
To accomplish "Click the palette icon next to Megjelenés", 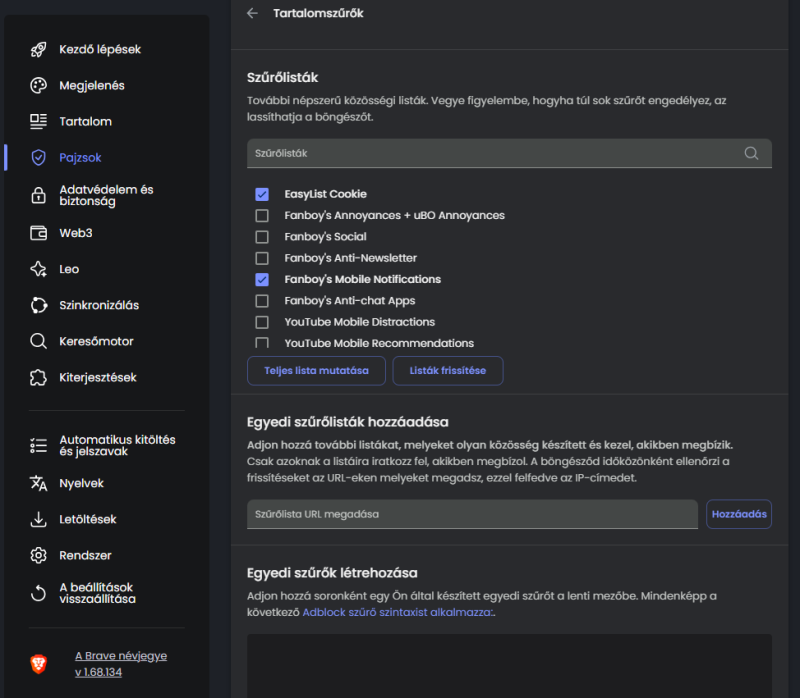I will (x=38, y=86).
